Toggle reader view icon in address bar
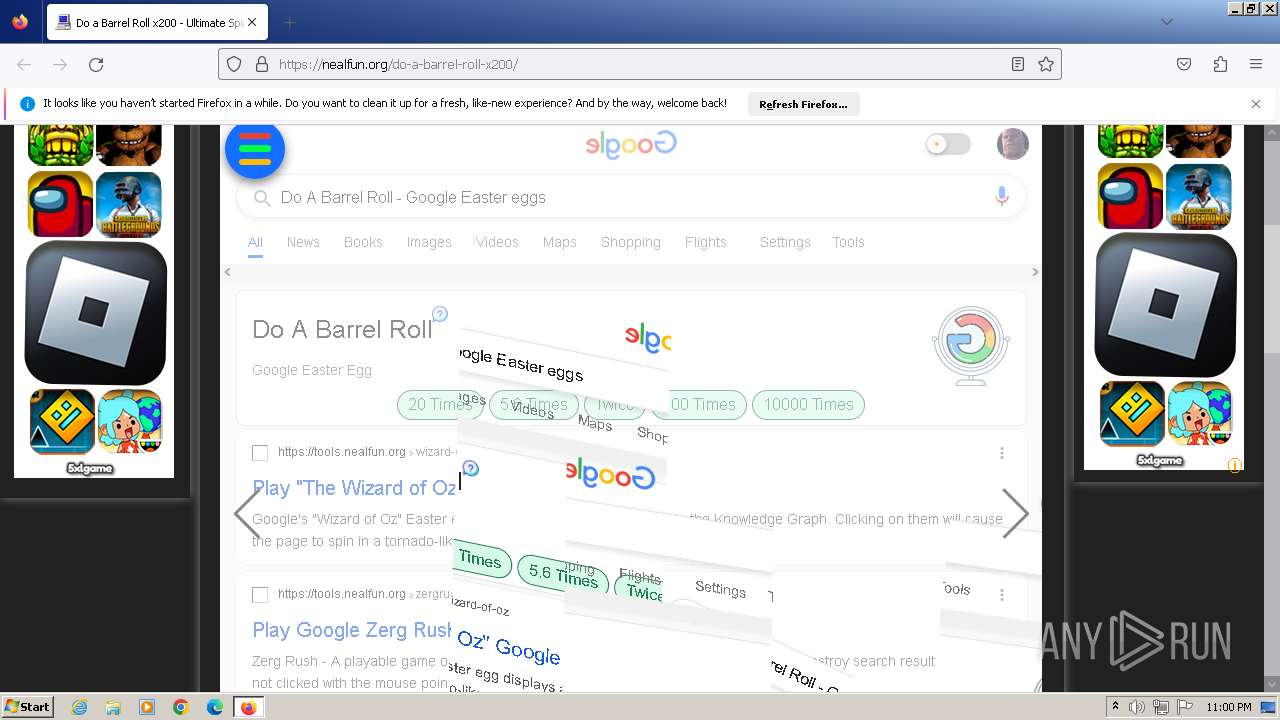The image size is (1280, 720). 1017,64
